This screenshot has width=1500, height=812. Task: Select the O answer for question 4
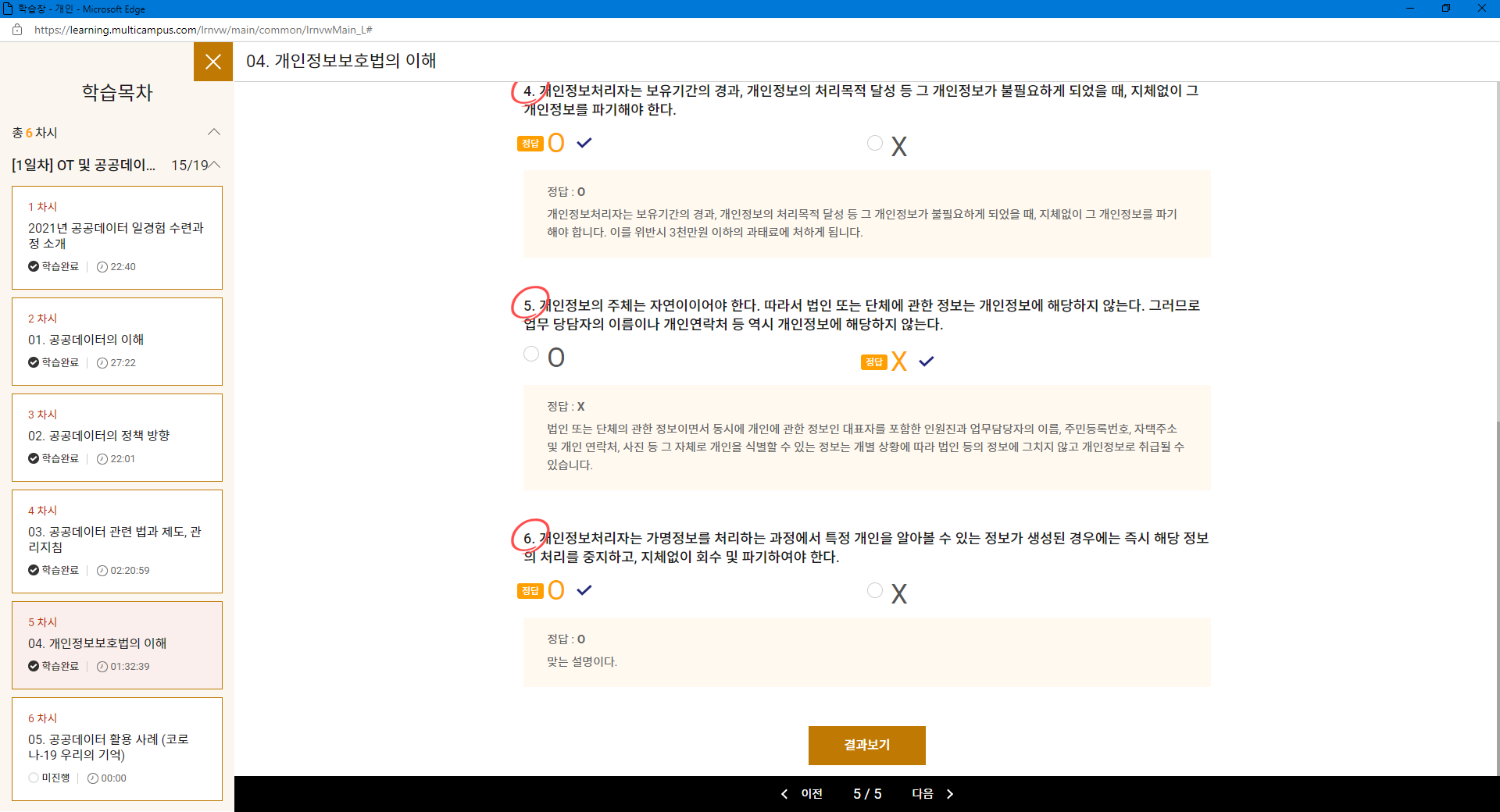556,143
